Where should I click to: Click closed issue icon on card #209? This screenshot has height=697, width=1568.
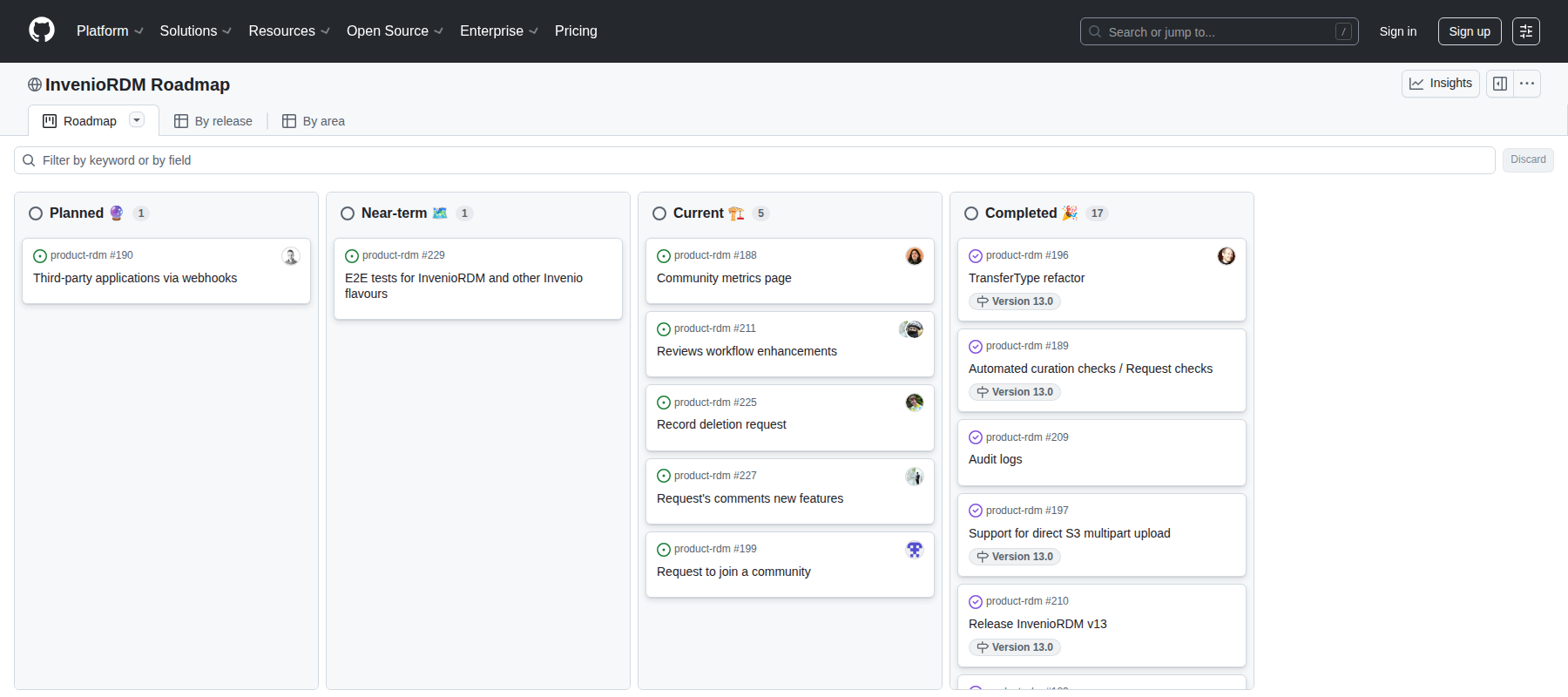[x=976, y=437]
